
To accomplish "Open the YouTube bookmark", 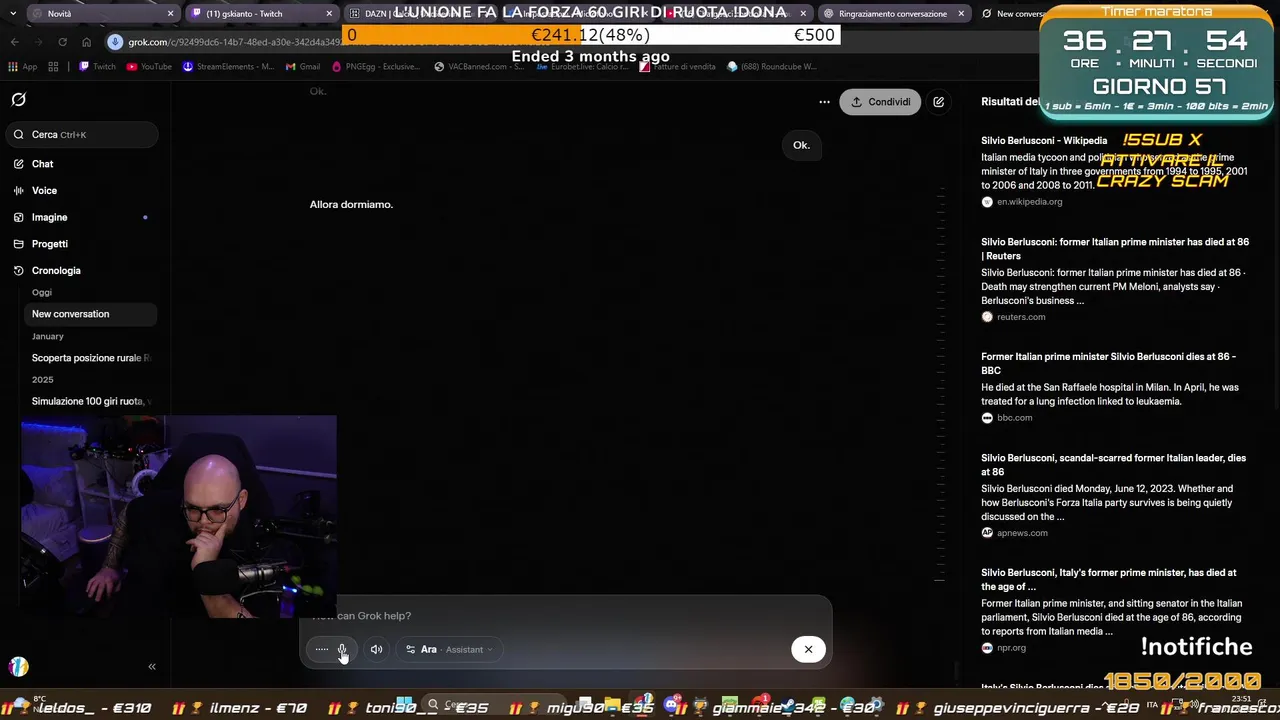I will [148, 67].
